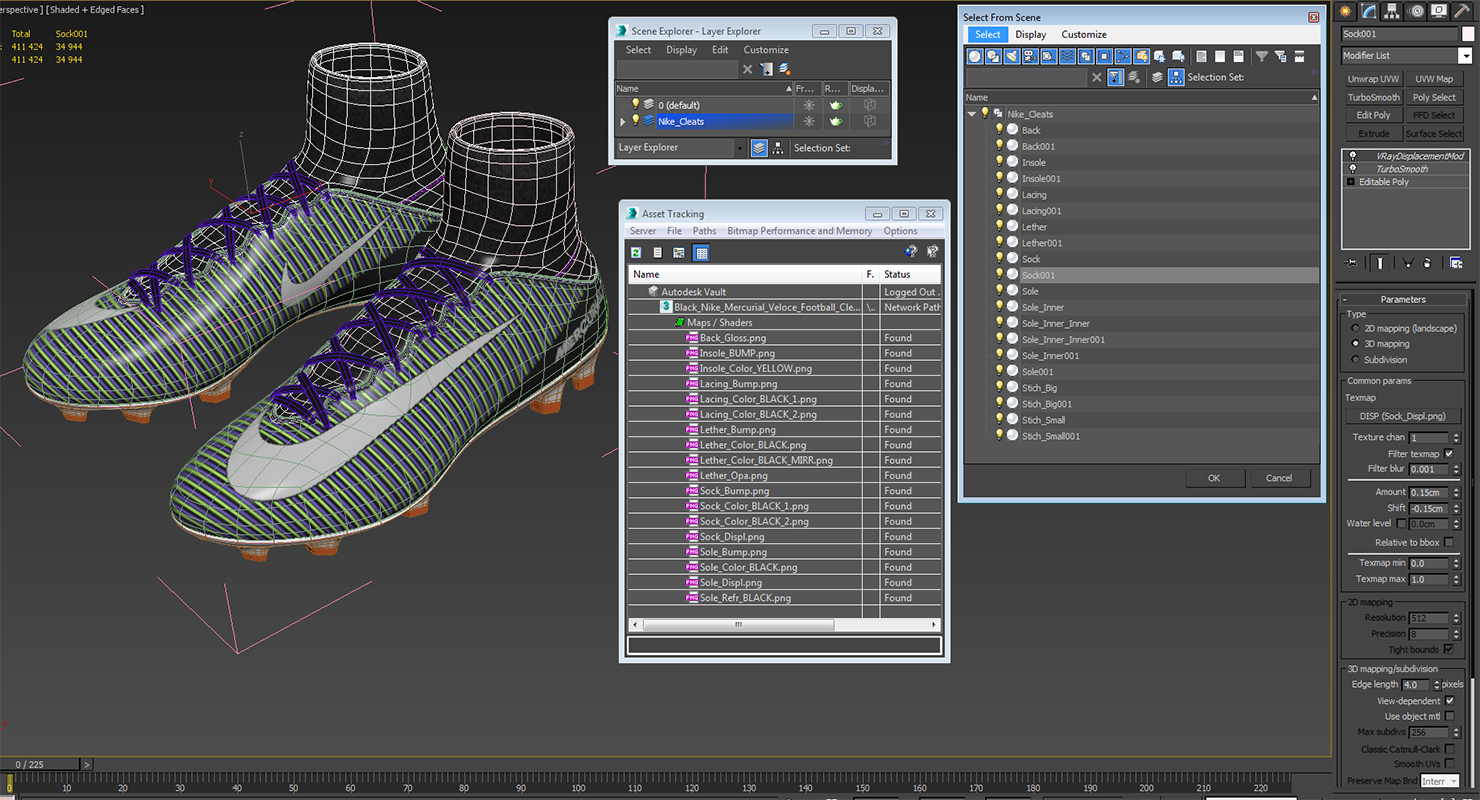The image size is (1480, 800).
Task: Toggle Display Lights filter icon
Action: point(1012,56)
